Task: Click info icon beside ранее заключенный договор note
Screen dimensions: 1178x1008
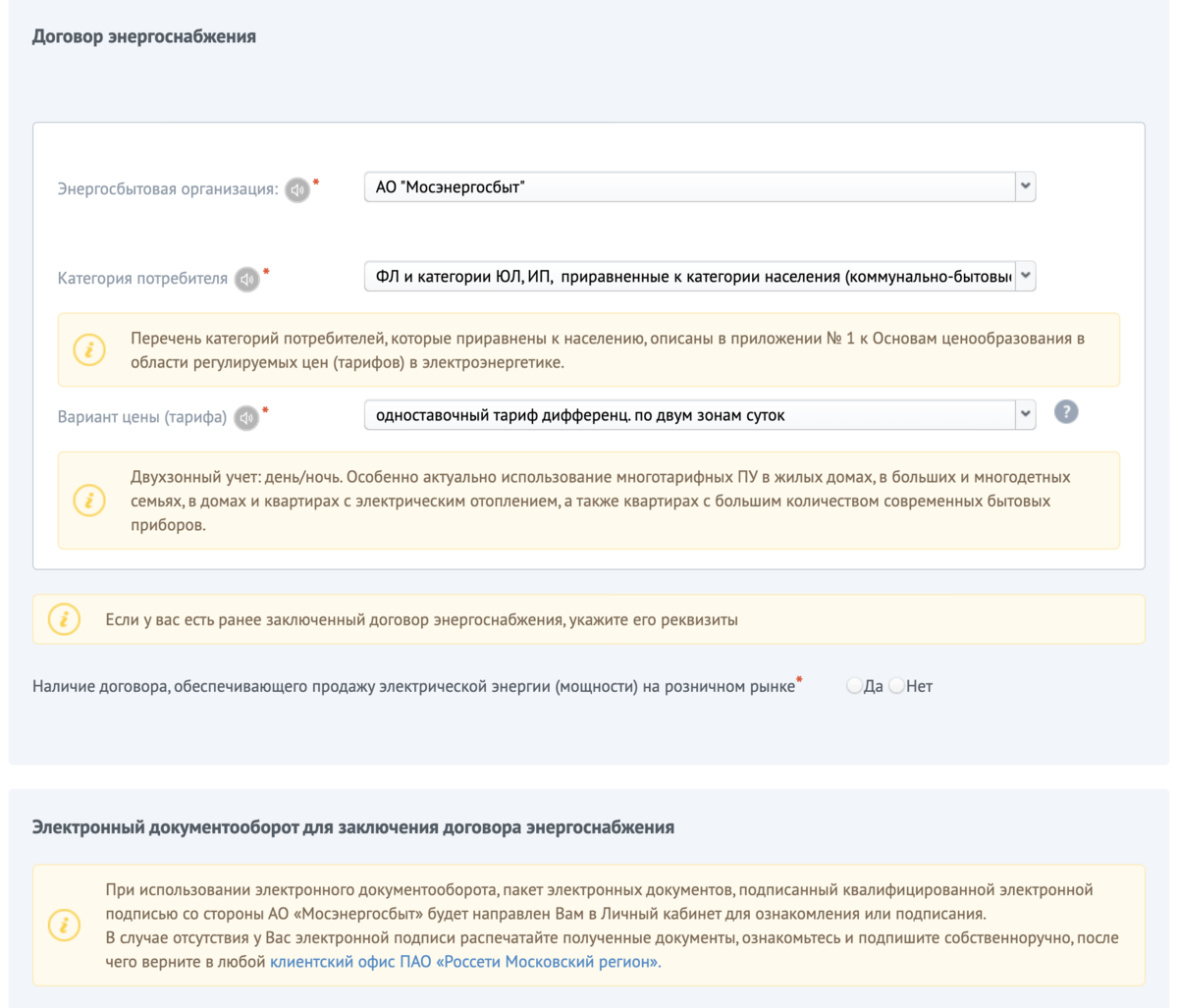Action: [x=65, y=619]
